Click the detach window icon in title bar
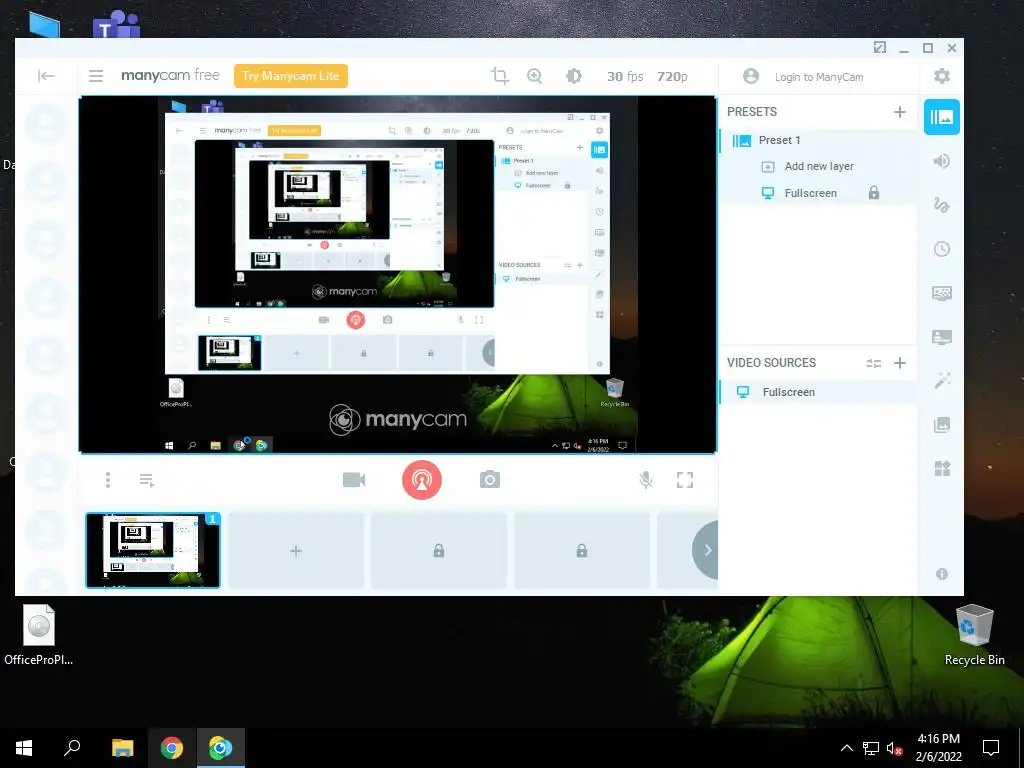This screenshot has height=768, width=1024. (880, 48)
